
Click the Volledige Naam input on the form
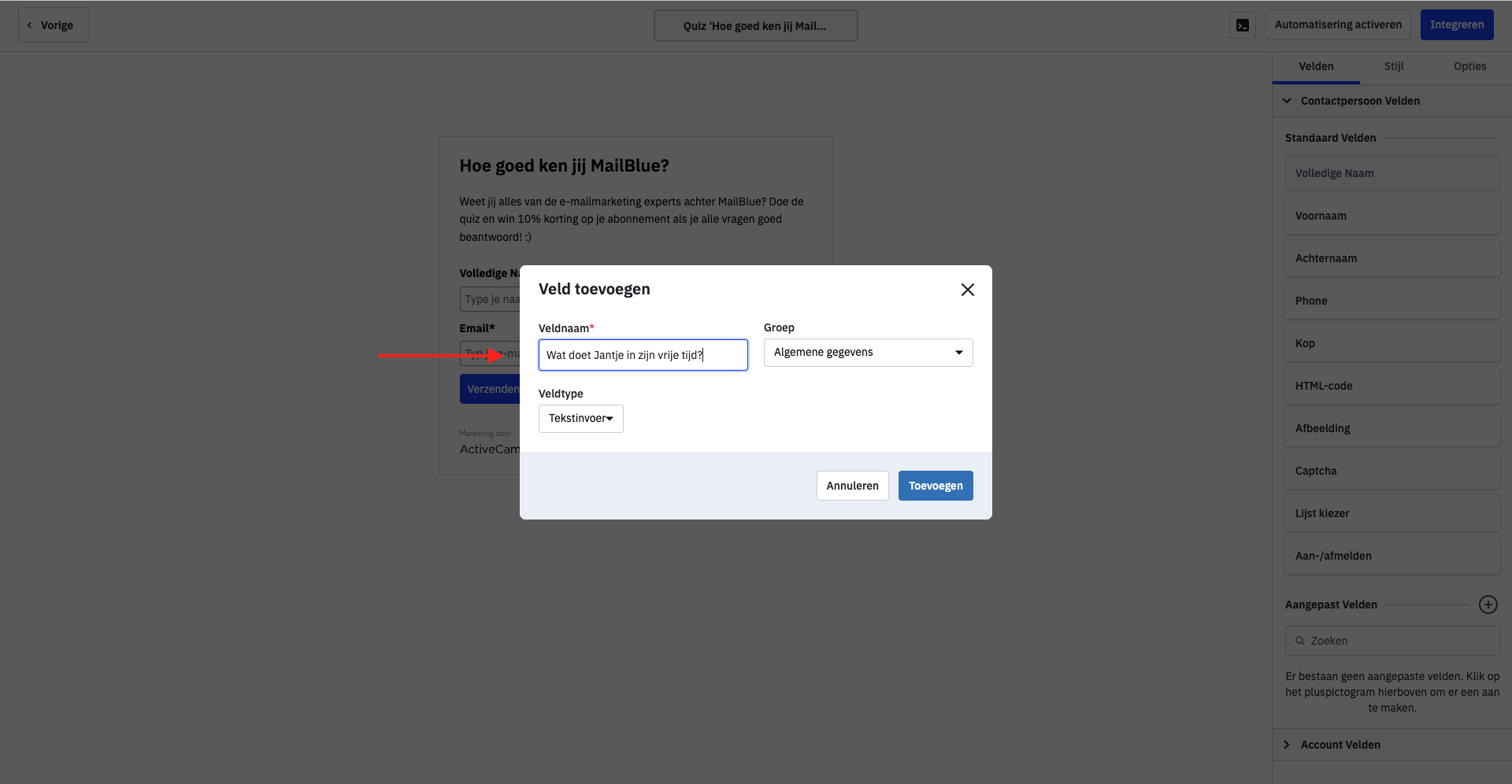pyautogui.click(x=490, y=299)
